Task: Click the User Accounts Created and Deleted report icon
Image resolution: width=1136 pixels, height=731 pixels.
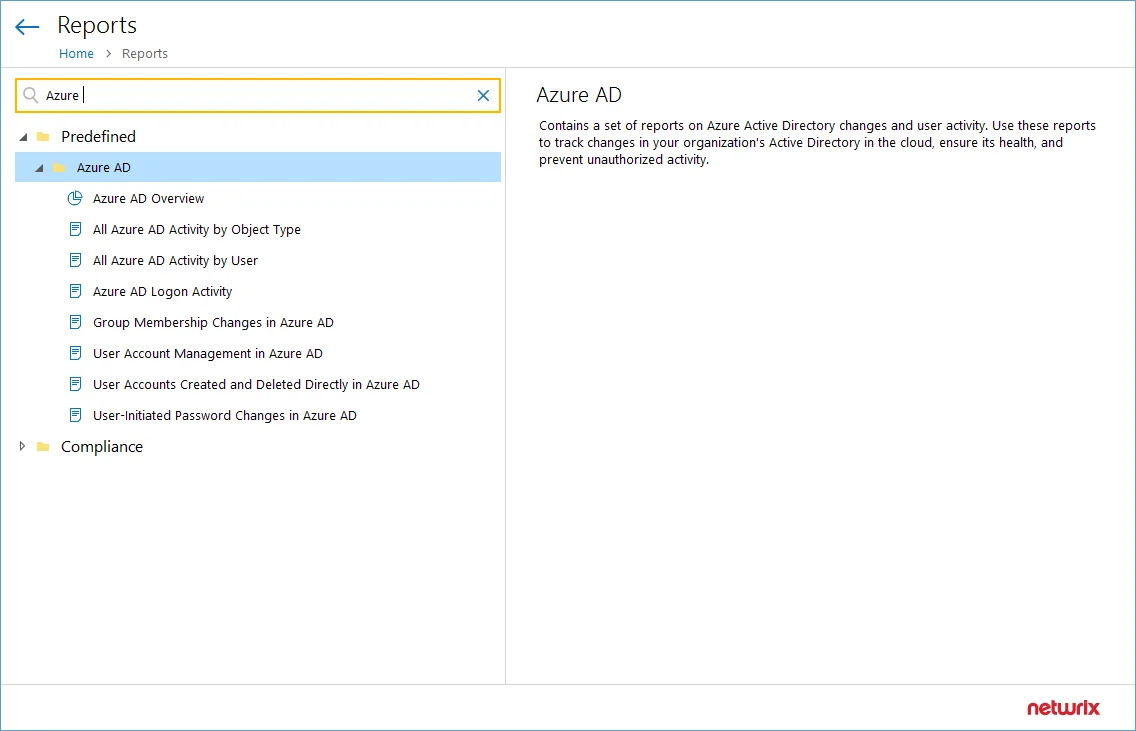Action: 75,384
